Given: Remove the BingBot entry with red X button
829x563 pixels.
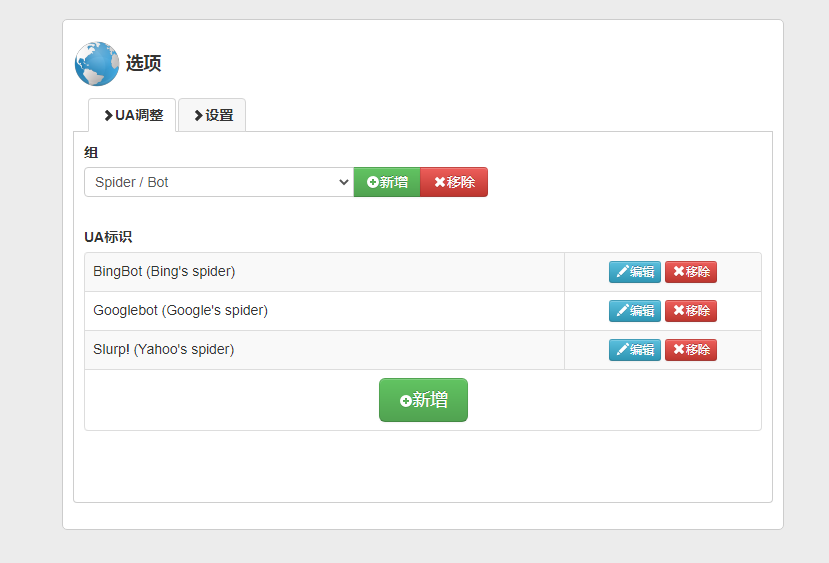Looking at the screenshot, I should coord(690,272).
